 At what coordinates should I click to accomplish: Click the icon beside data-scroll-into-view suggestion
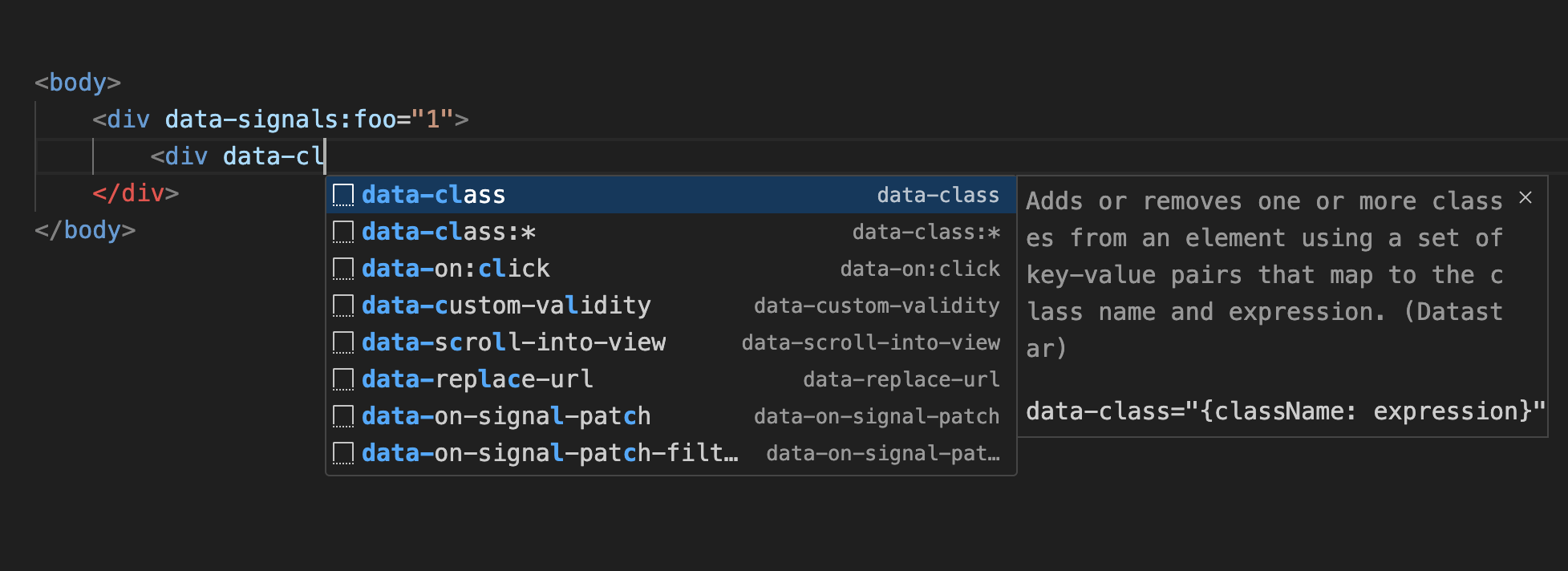point(343,342)
